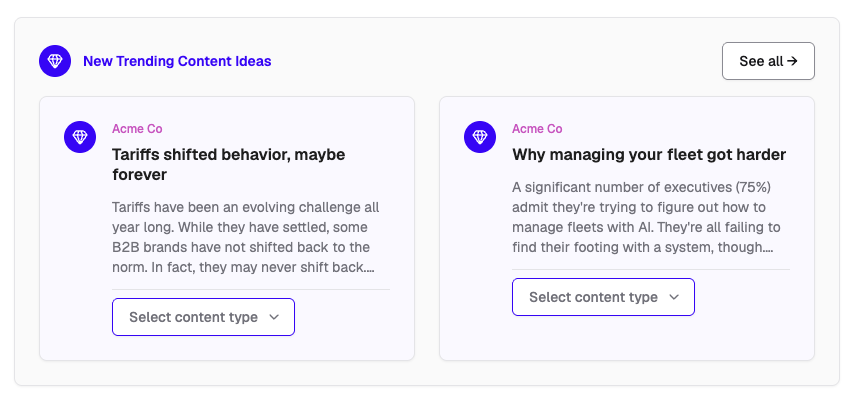Open Select content type dropdown on Tariffs card

point(203,317)
